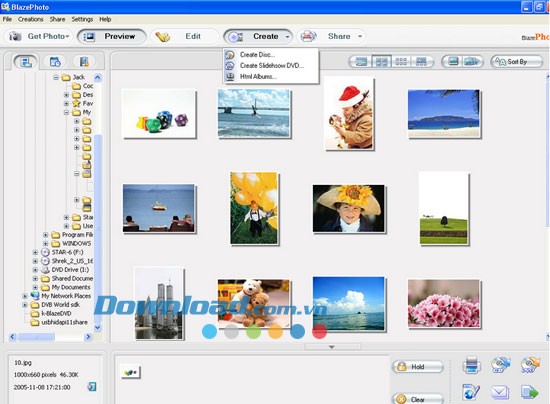This screenshot has height=404, width=550.
Task: Select the small thumbnails grid view
Action: [401, 62]
